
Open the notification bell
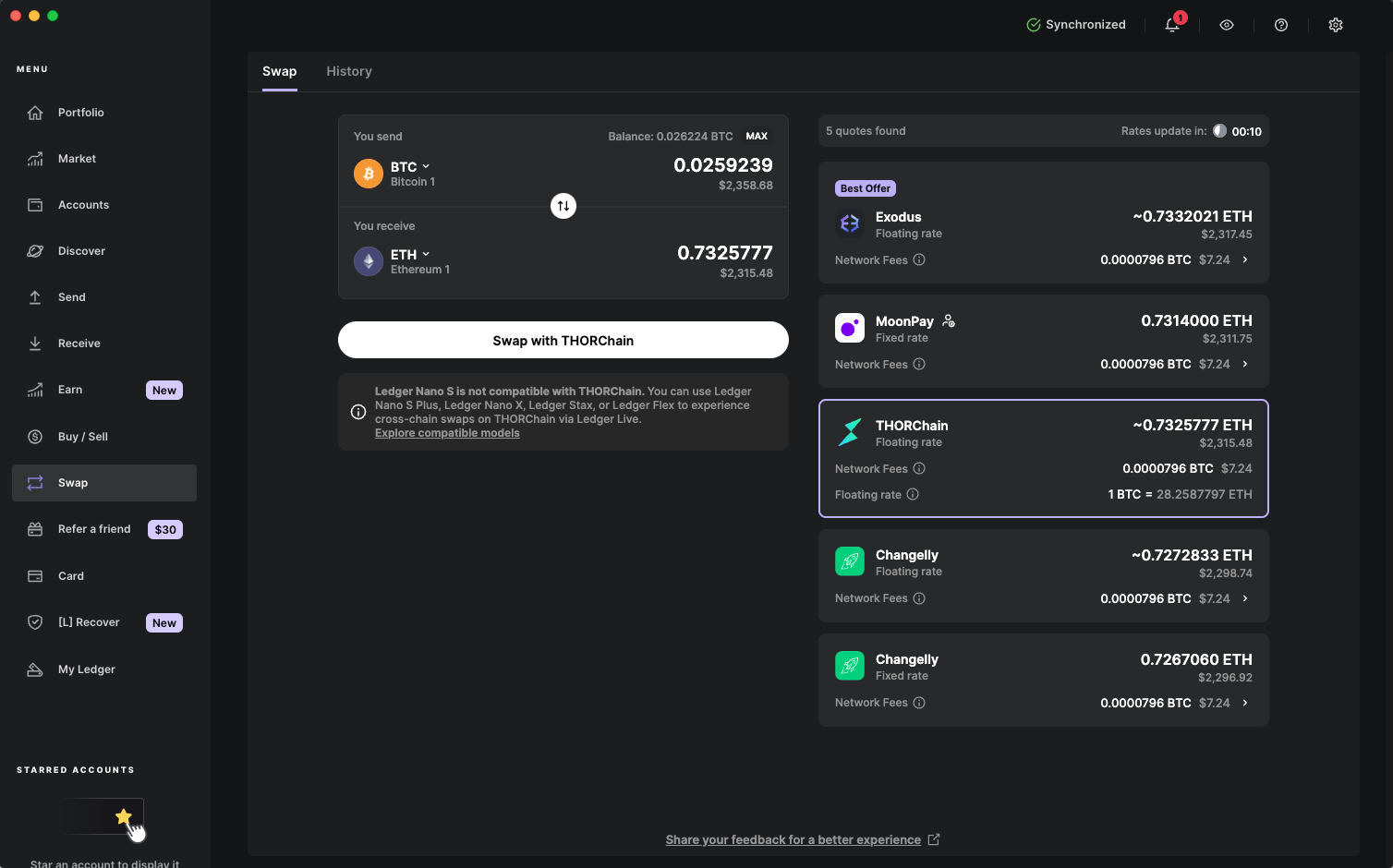[x=1171, y=25]
